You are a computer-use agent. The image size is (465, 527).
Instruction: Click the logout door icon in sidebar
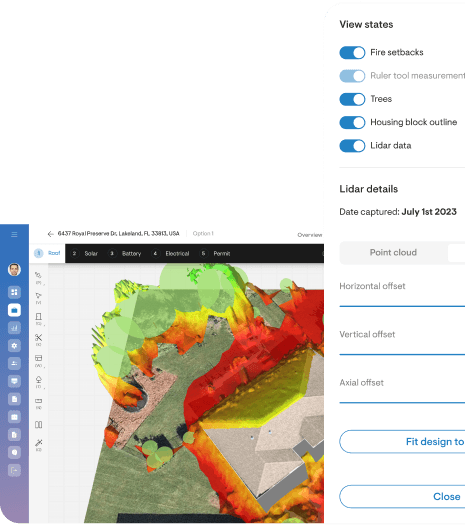click(x=14, y=470)
